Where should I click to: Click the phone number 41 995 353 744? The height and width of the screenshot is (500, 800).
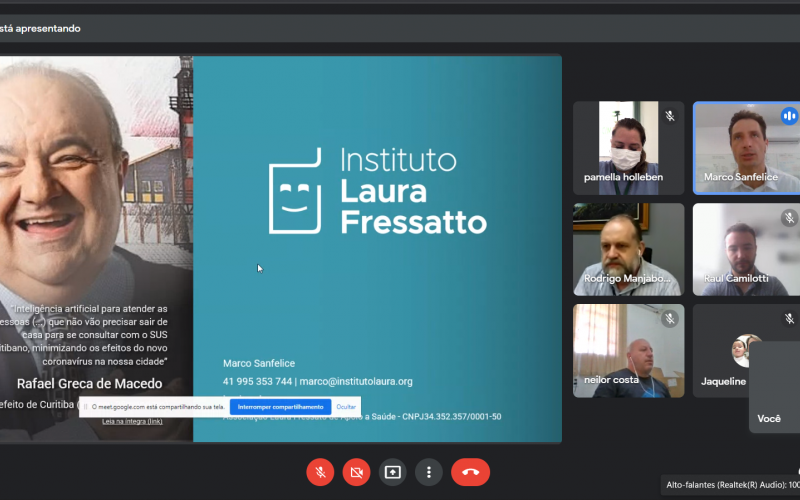coord(257,381)
